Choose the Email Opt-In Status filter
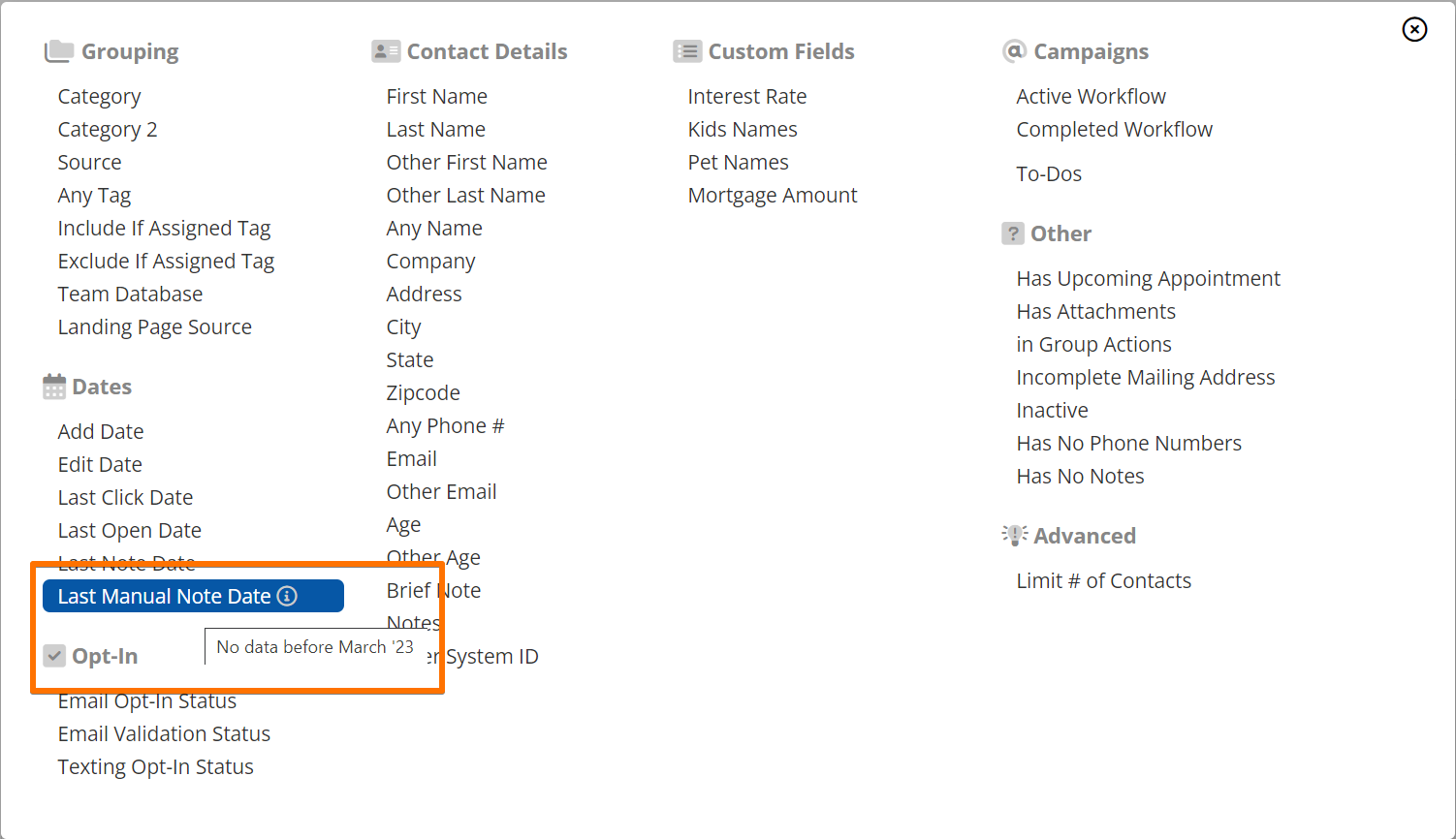 coord(147,700)
